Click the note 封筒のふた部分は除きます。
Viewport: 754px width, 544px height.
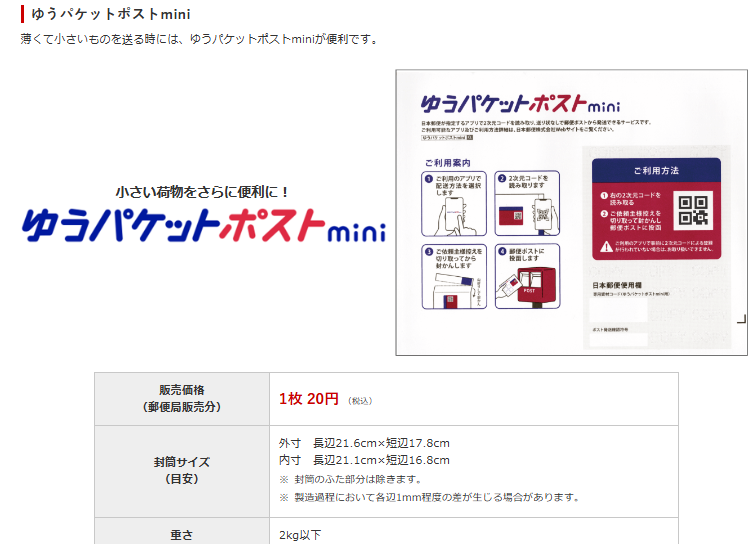[x=358, y=479]
